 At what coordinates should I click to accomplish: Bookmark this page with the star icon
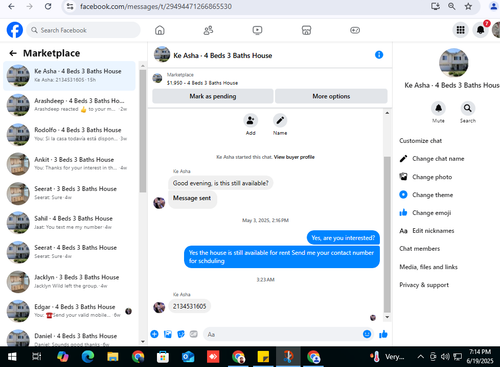click(468, 6)
